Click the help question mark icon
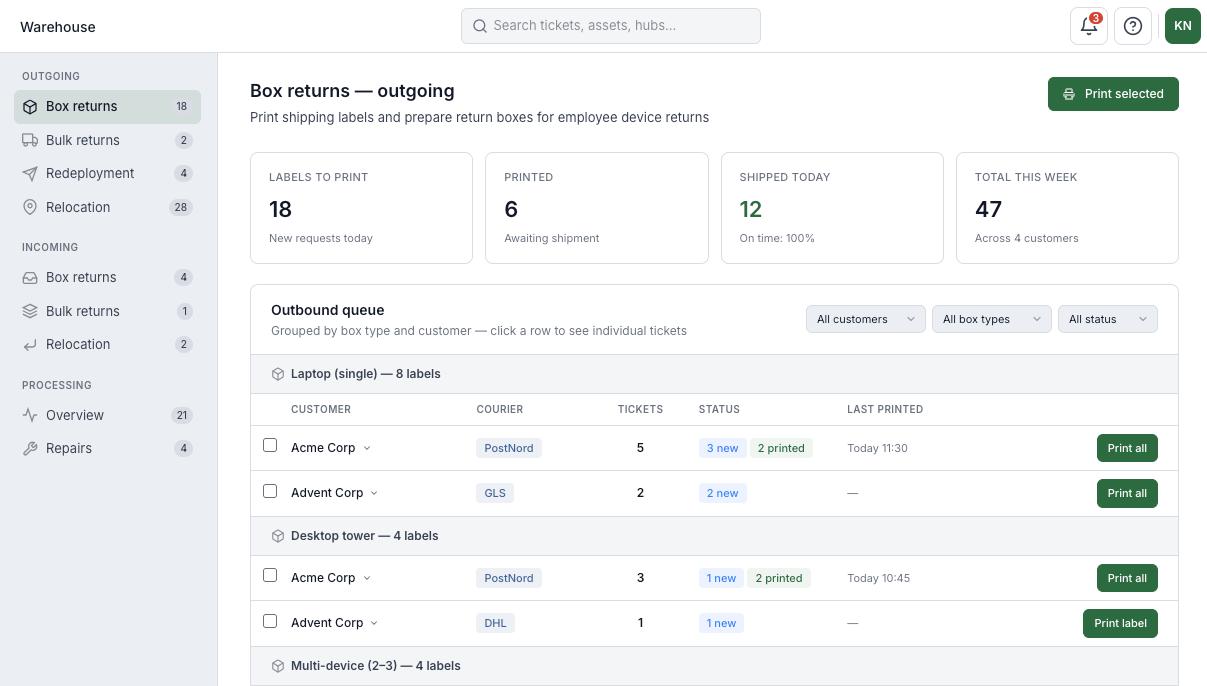1207x686 pixels. (x=1133, y=26)
